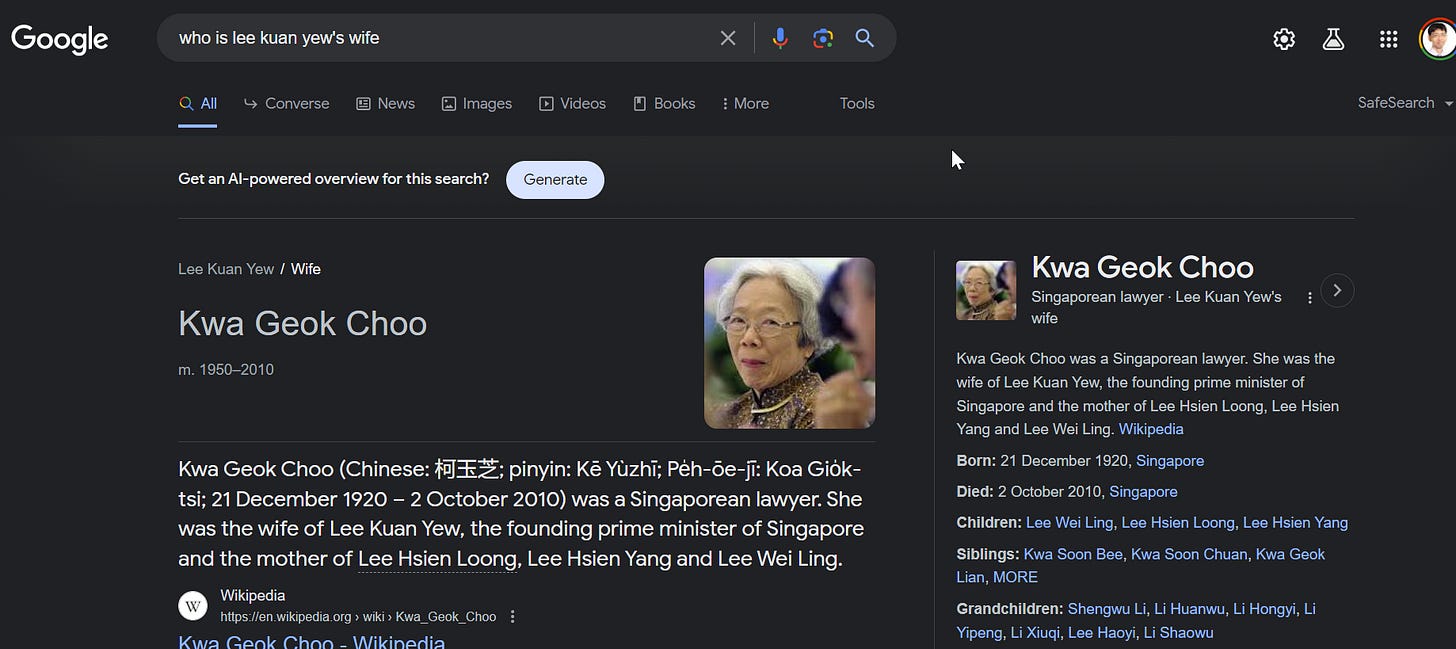This screenshot has height=649, width=1456.
Task: Open knowledge panel three-dot more options
Action: point(1309,298)
